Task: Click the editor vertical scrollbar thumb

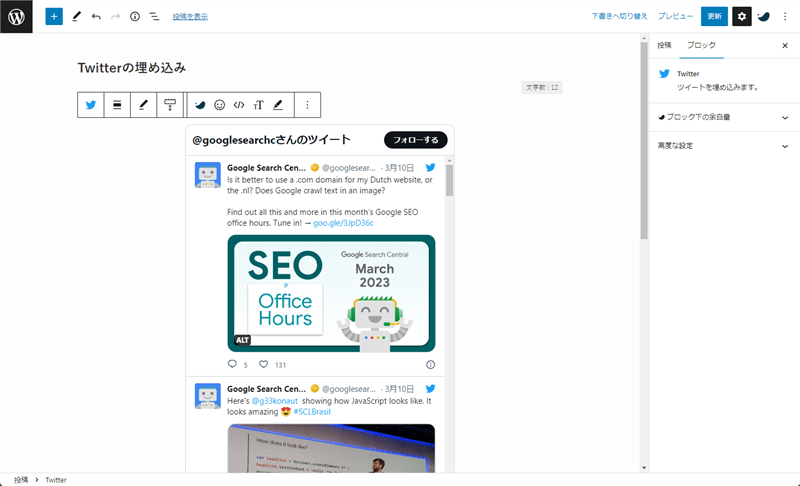Action: tap(644, 140)
